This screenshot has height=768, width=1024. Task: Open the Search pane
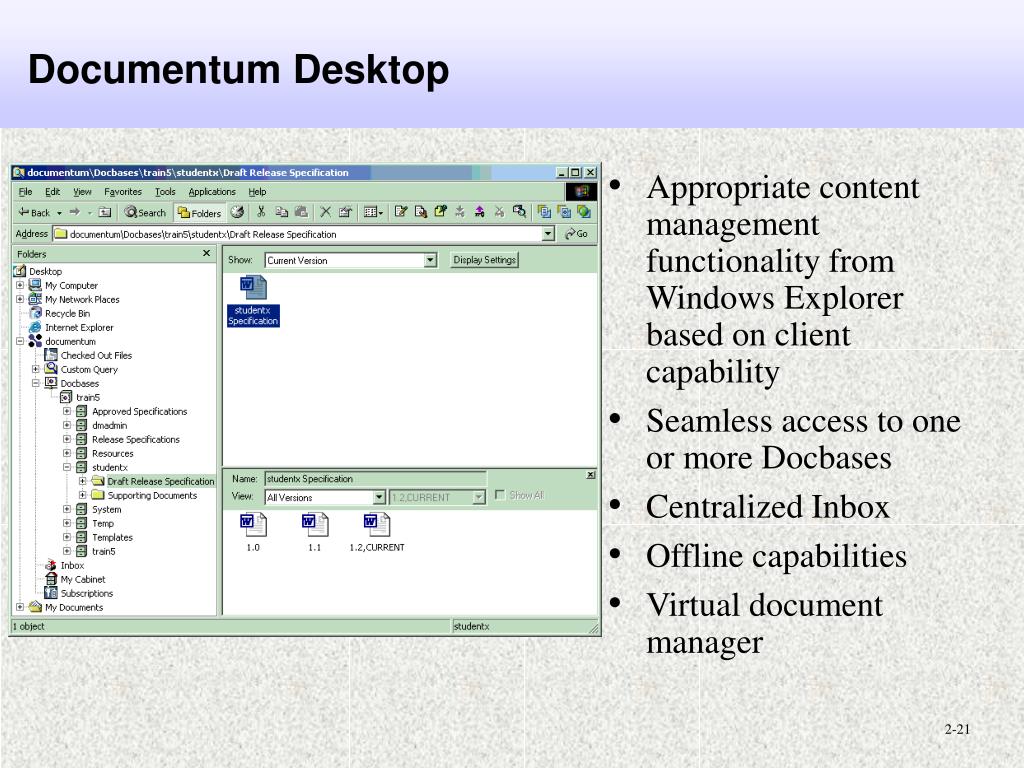pyautogui.click(x=145, y=212)
